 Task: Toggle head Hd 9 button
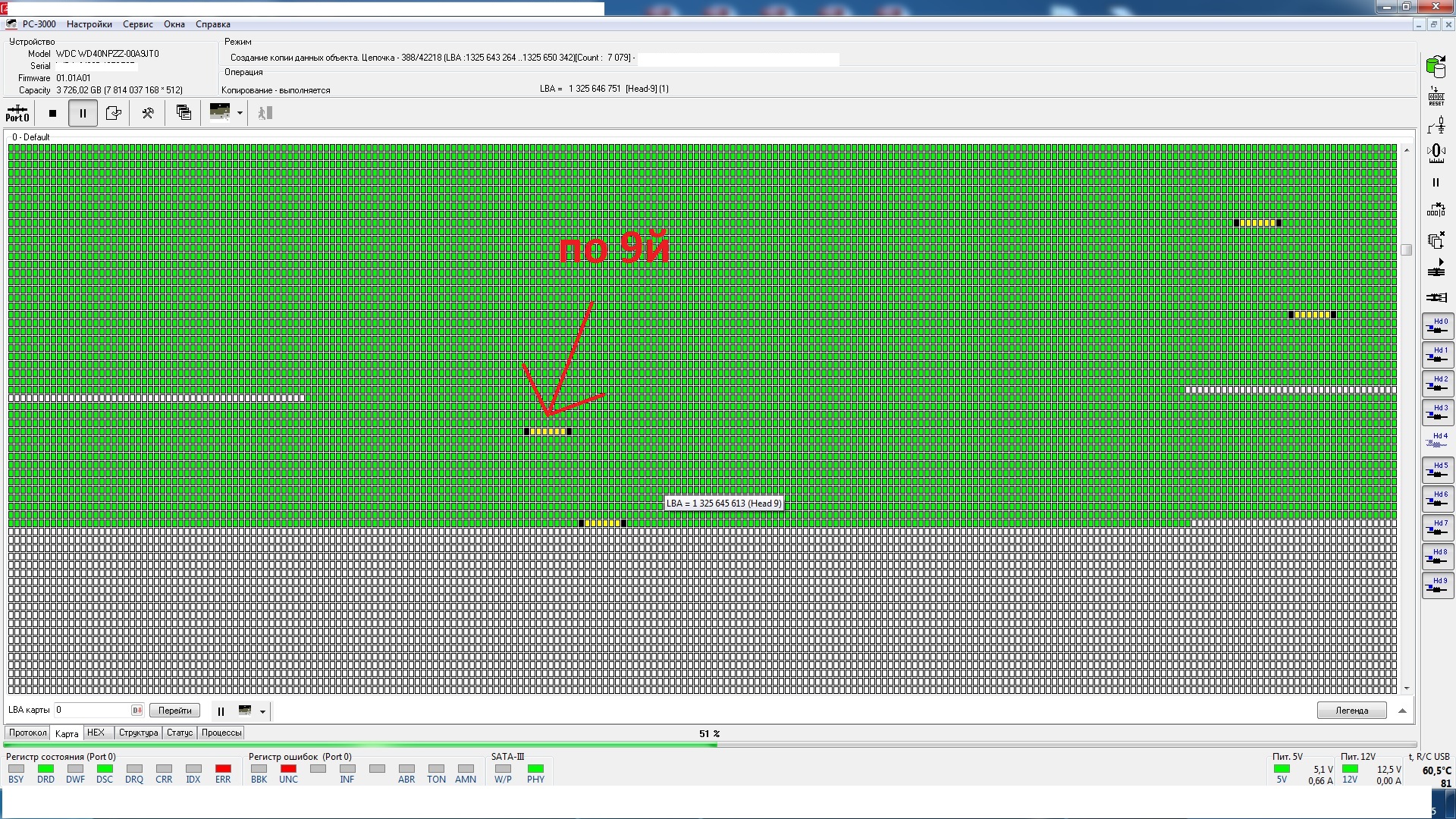tap(1437, 585)
